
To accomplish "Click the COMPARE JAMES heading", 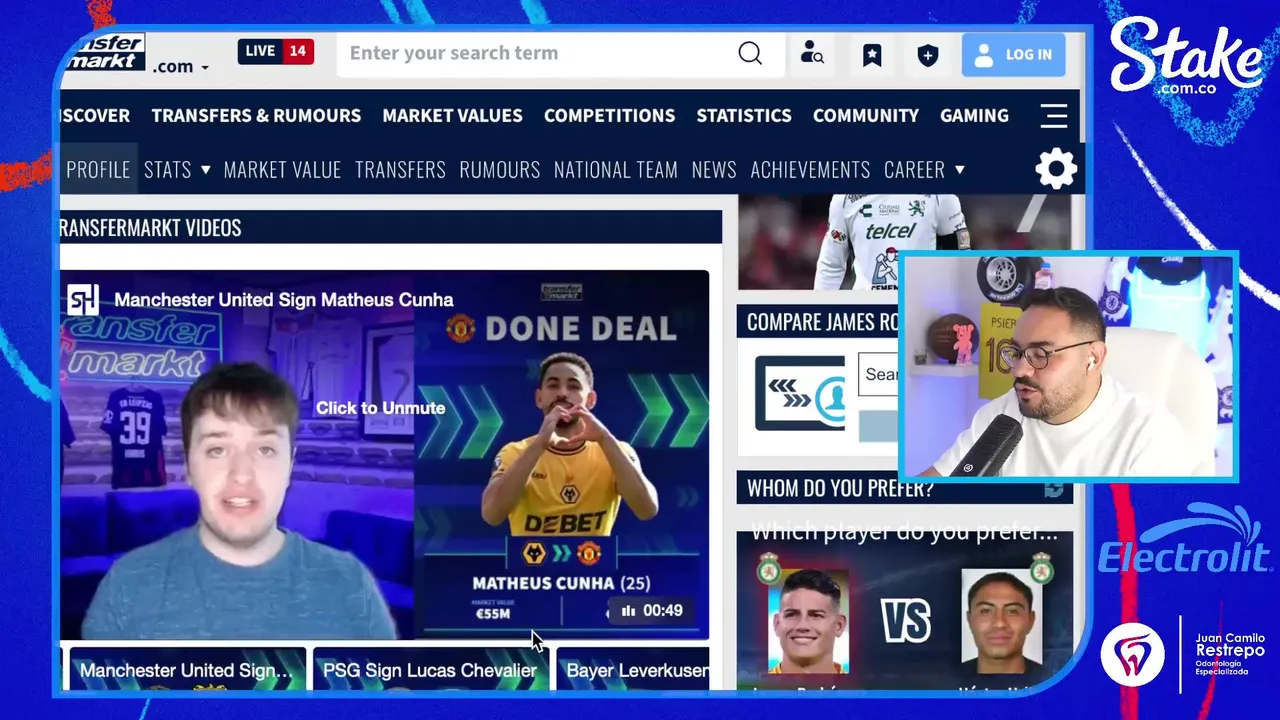I will [822, 322].
